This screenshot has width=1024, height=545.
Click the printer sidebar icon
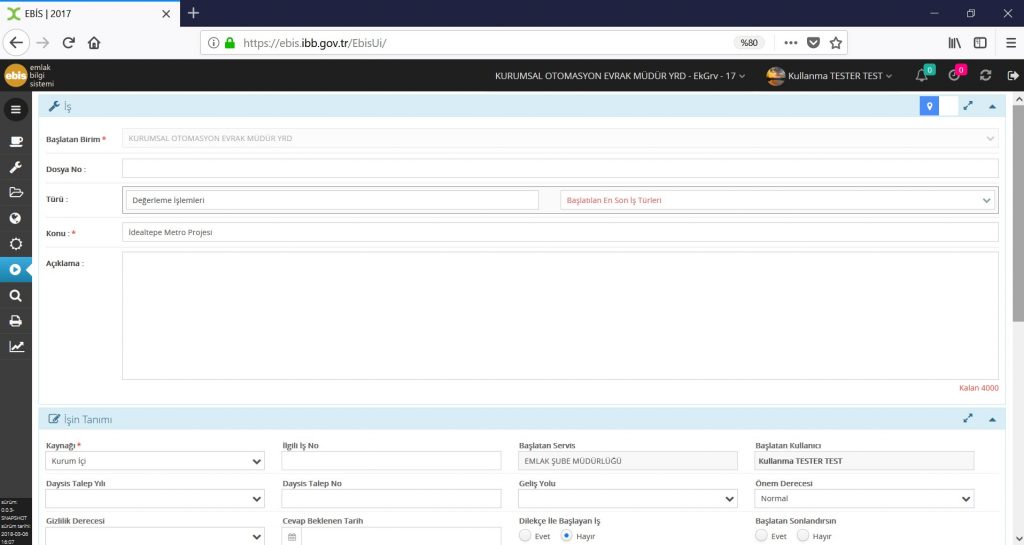[x=16, y=321]
